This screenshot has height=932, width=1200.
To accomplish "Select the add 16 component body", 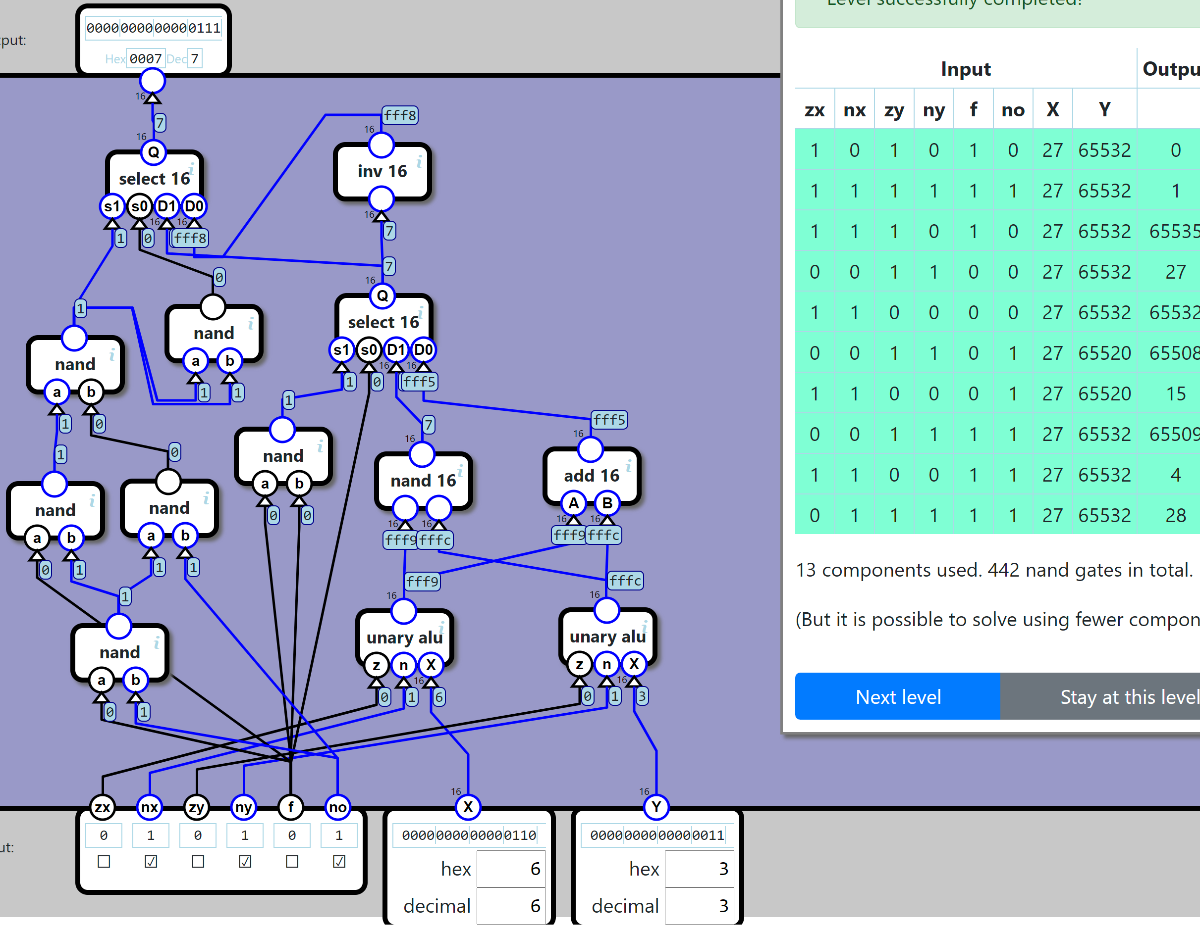I will click(591, 476).
